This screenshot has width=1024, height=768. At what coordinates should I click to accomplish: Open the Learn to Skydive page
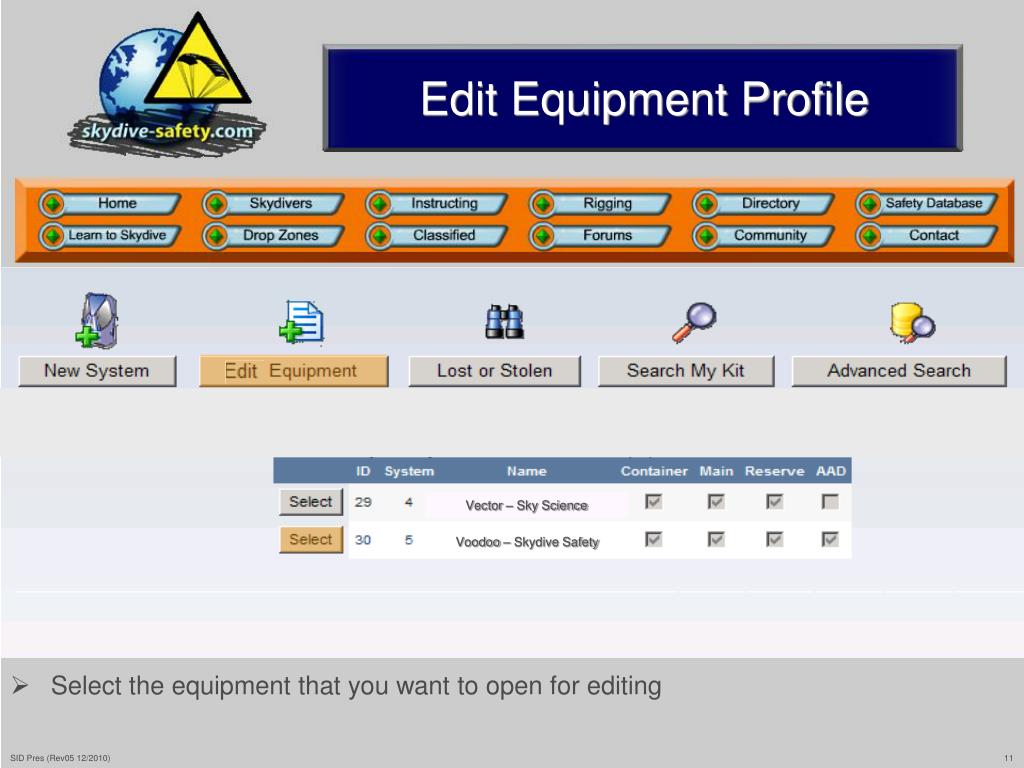click(117, 235)
